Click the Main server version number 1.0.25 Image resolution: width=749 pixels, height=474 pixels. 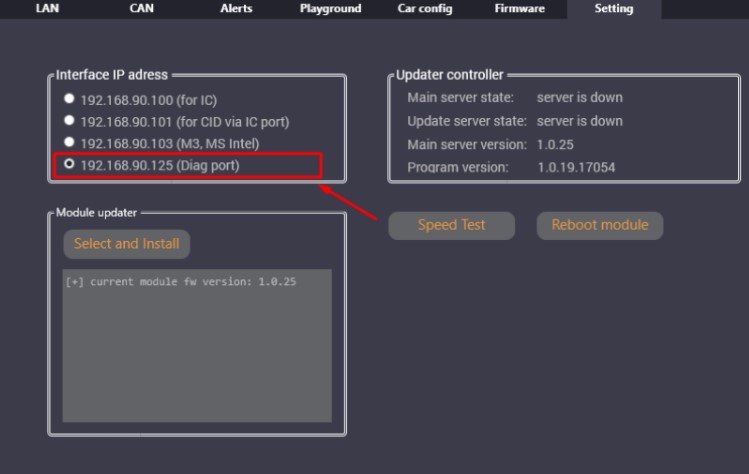556,144
